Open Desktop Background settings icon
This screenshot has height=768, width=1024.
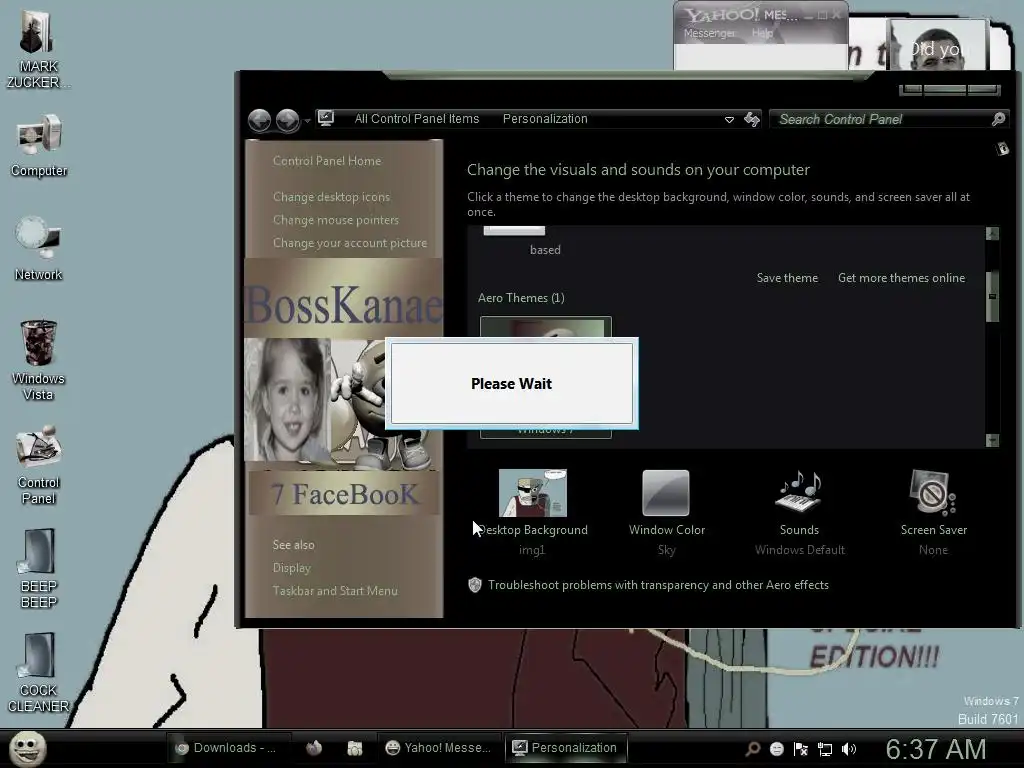(533, 493)
